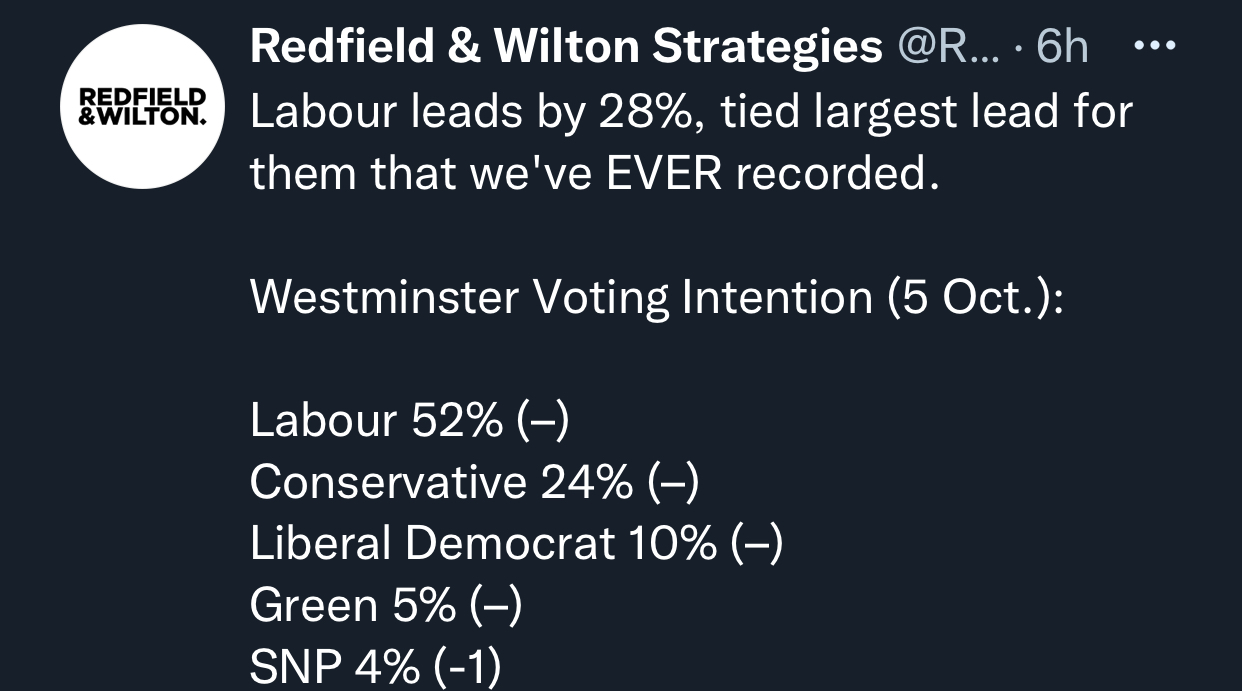Image resolution: width=1242 pixels, height=691 pixels.
Task: Click the "Conservative 24% (–)" result line
Action: point(474,483)
